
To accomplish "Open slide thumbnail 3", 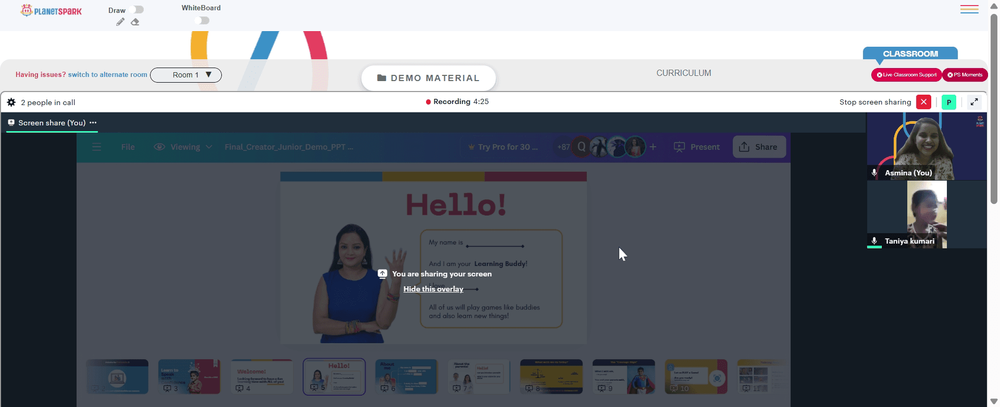I will (x=189, y=376).
